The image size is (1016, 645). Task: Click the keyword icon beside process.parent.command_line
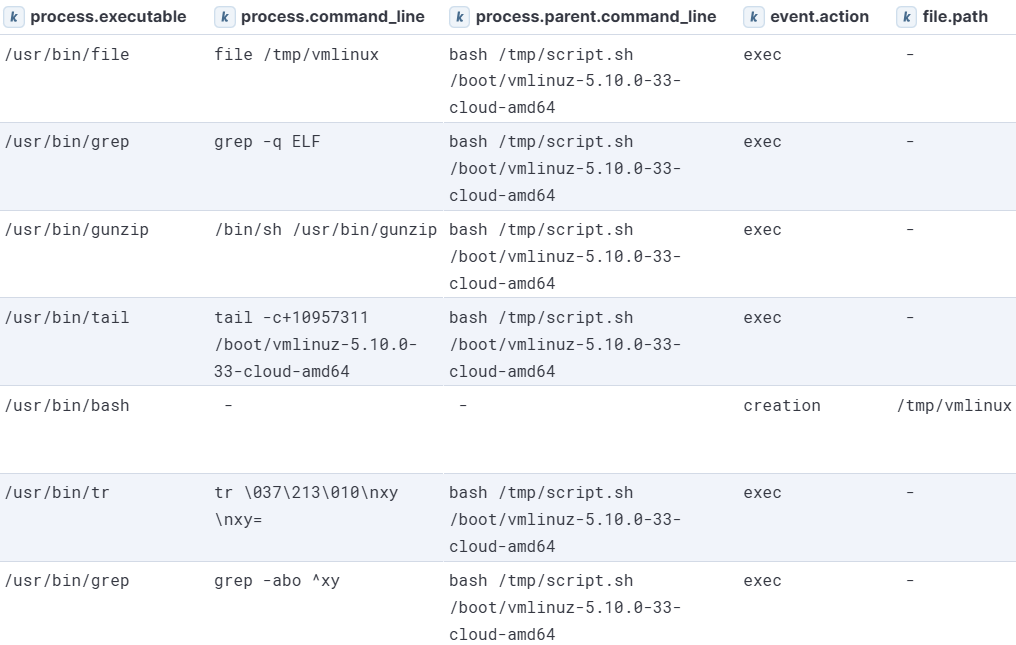click(460, 17)
